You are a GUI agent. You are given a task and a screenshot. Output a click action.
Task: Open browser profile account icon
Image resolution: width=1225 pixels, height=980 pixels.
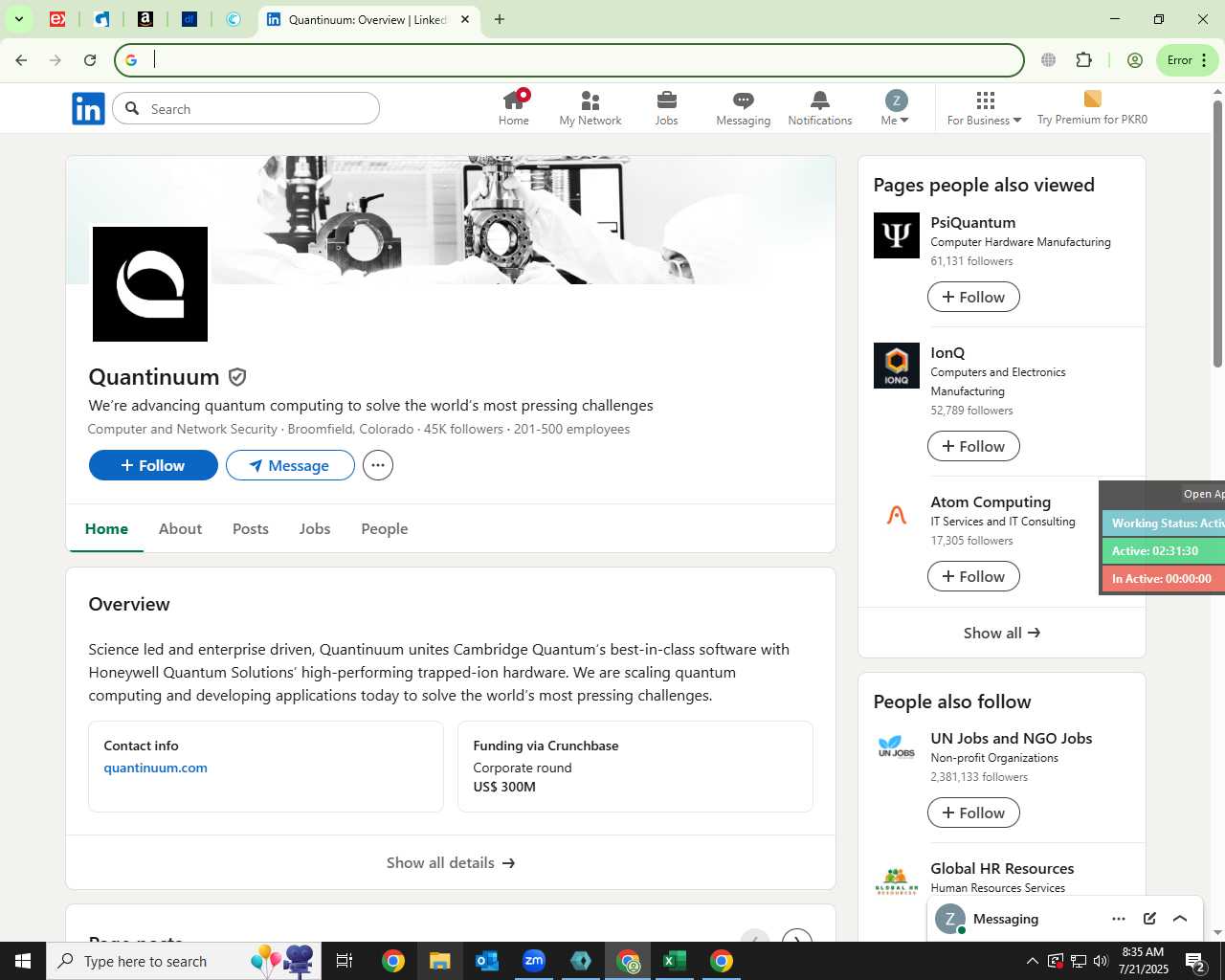(1135, 60)
